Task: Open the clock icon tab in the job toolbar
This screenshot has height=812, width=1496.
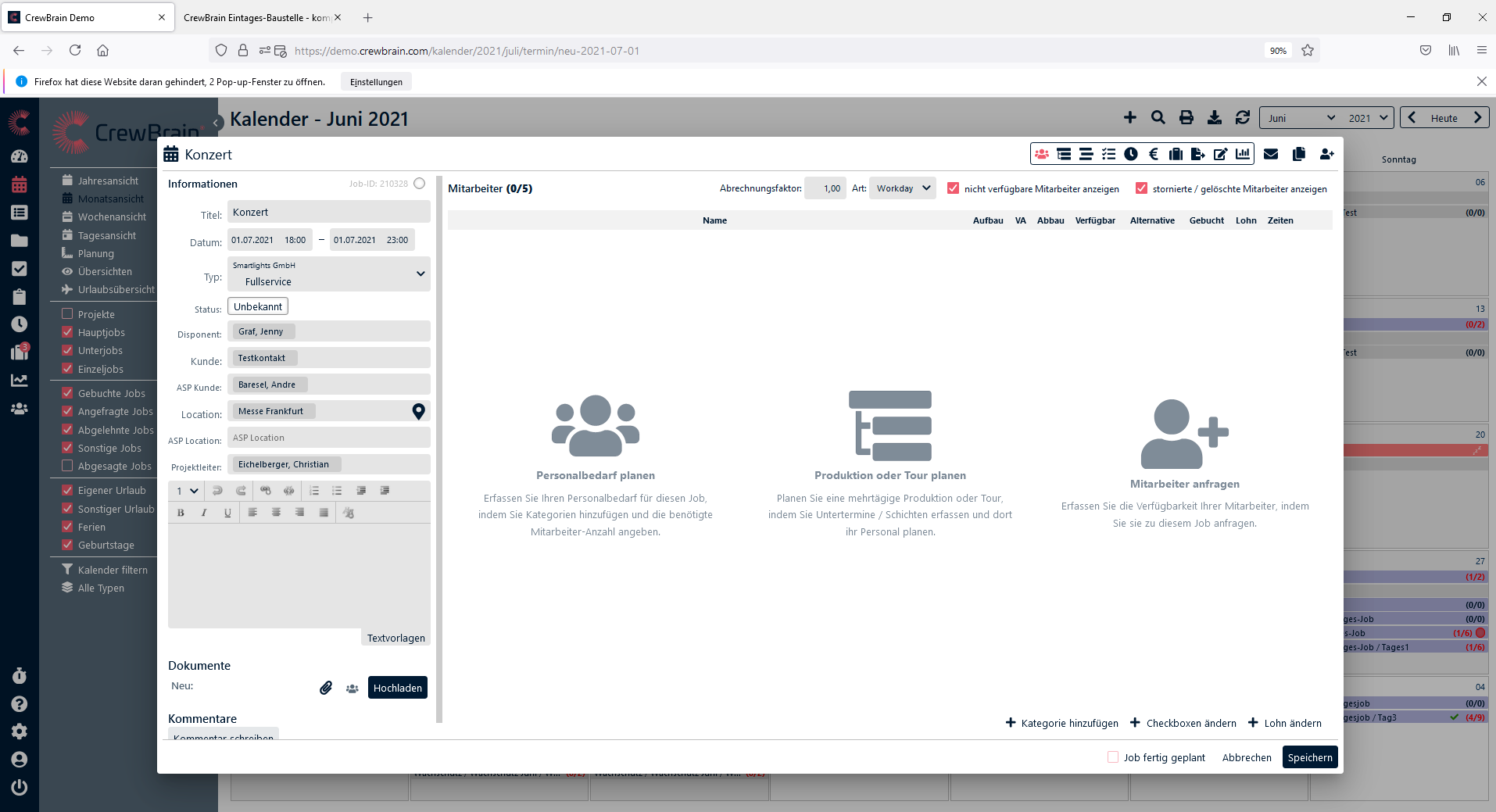Action: (x=1131, y=154)
